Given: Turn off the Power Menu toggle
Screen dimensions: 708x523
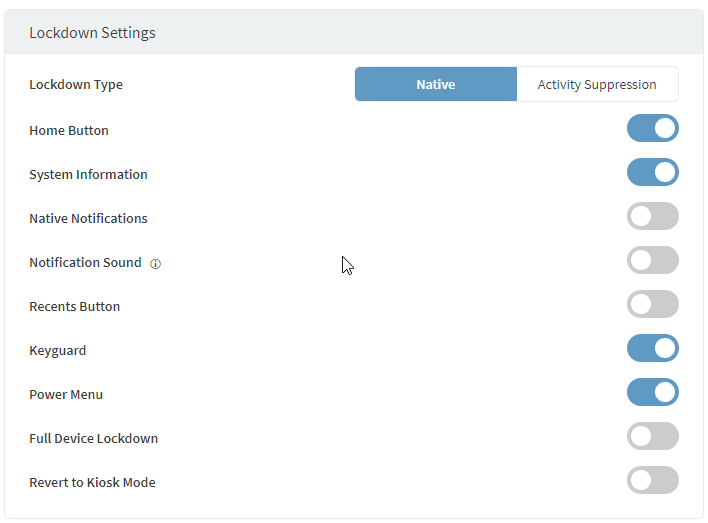Looking at the screenshot, I should tap(652, 393).
